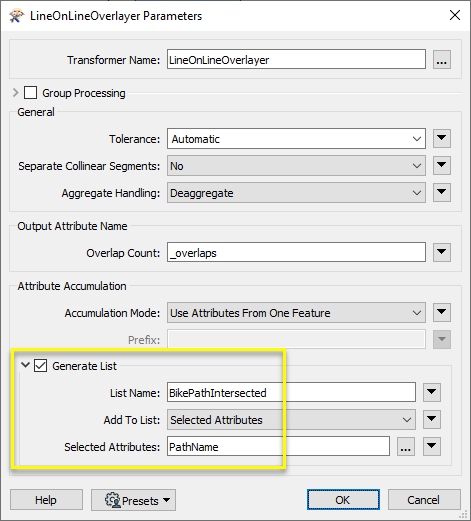The width and height of the screenshot is (471, 521).
Task: Open the arrow menu beside Overlap Count
Action: click(442, 252)
